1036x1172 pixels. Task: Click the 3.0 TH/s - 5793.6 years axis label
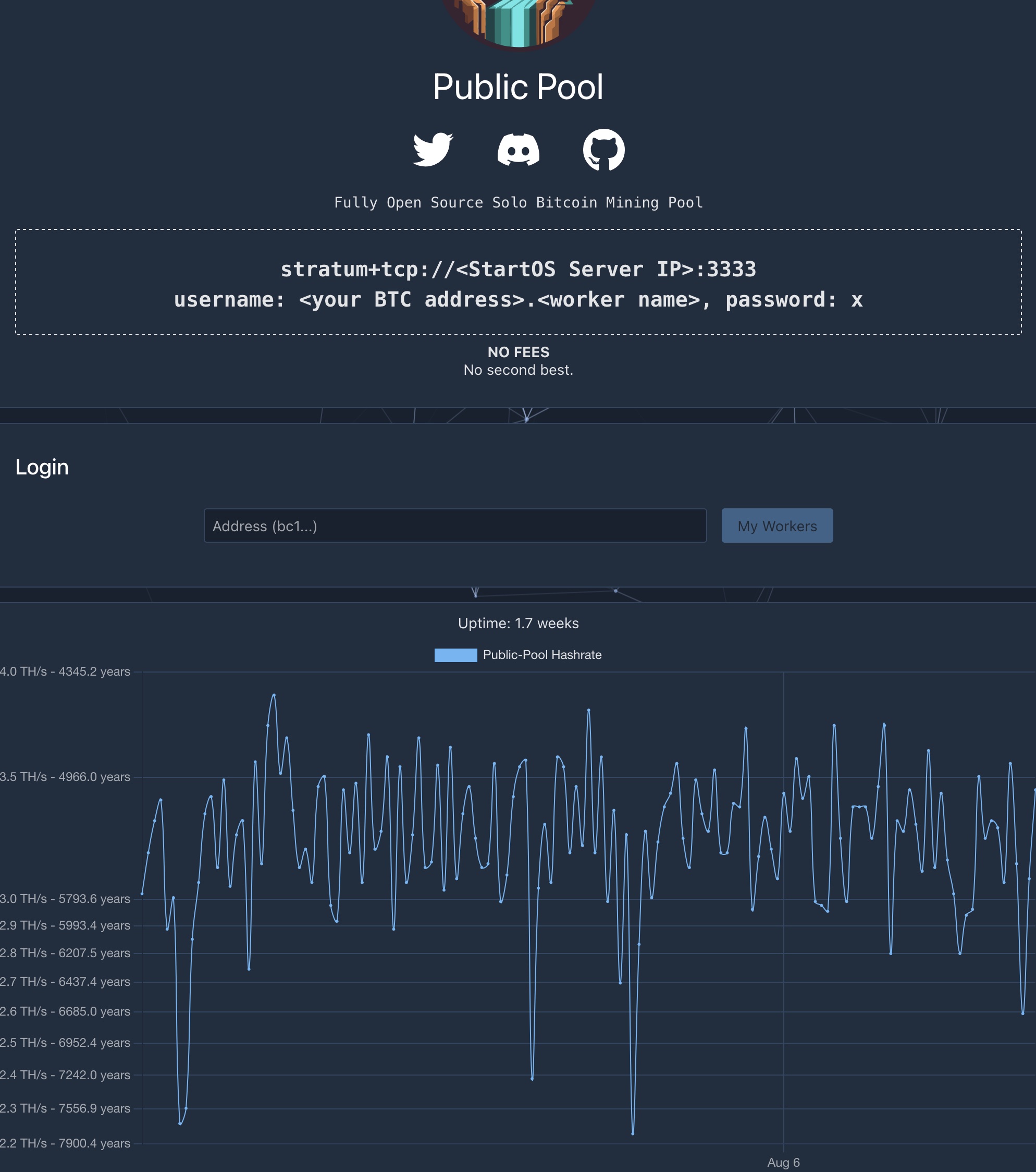(x=65, y=898)
